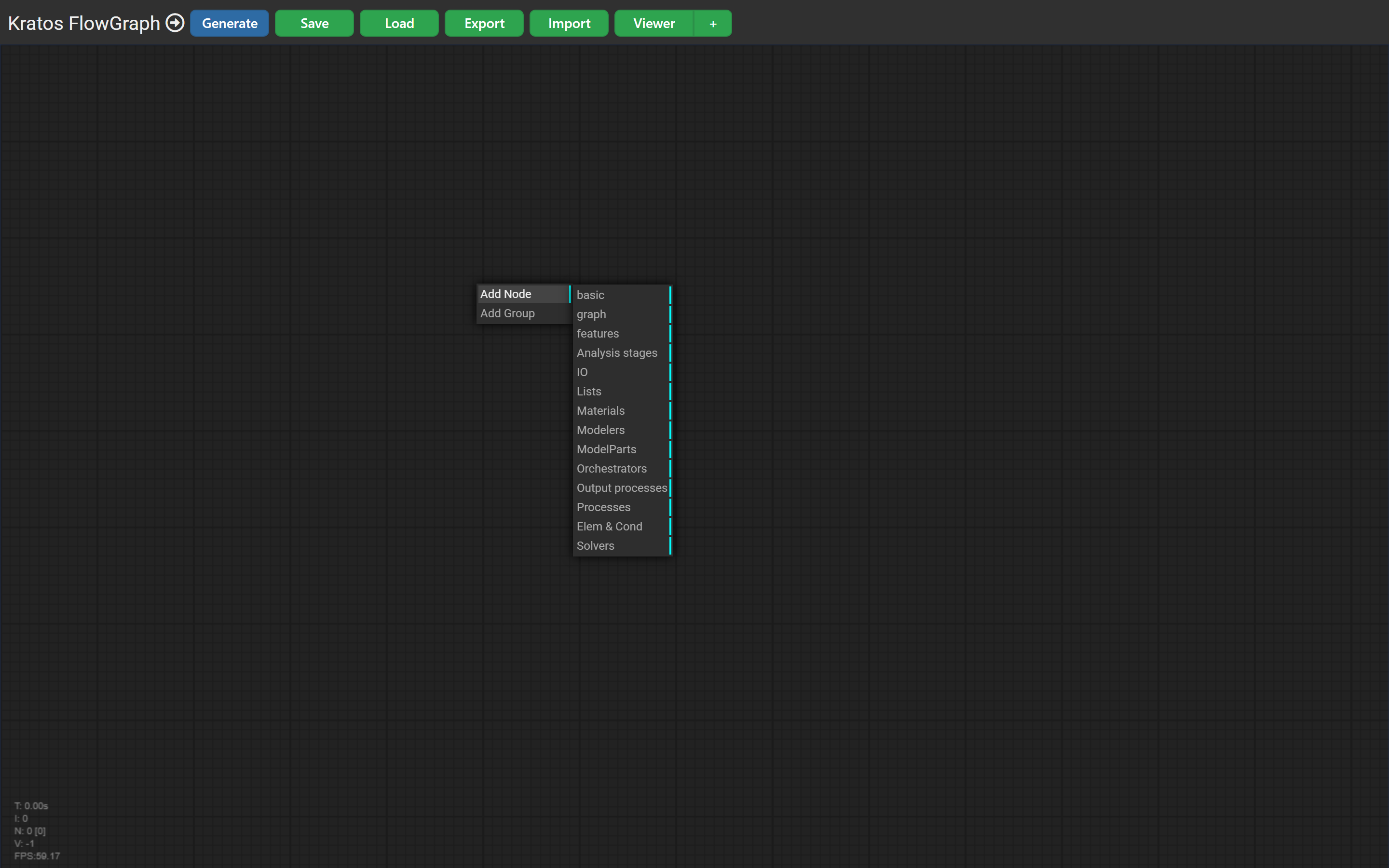Click the FPS counter readout
Screen dimensions: 1389x868
pos(37,856)
